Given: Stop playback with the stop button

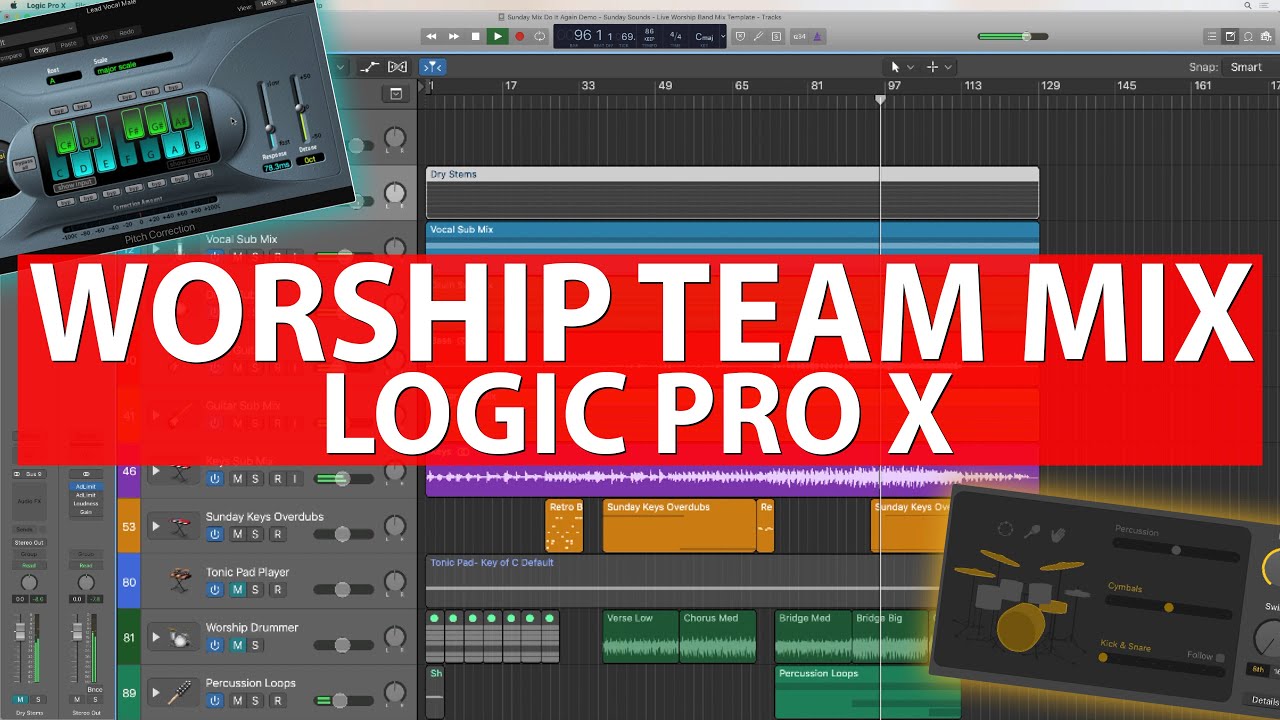Looking at the screenshot, I should pyautogui.click(x=476, y=37).
